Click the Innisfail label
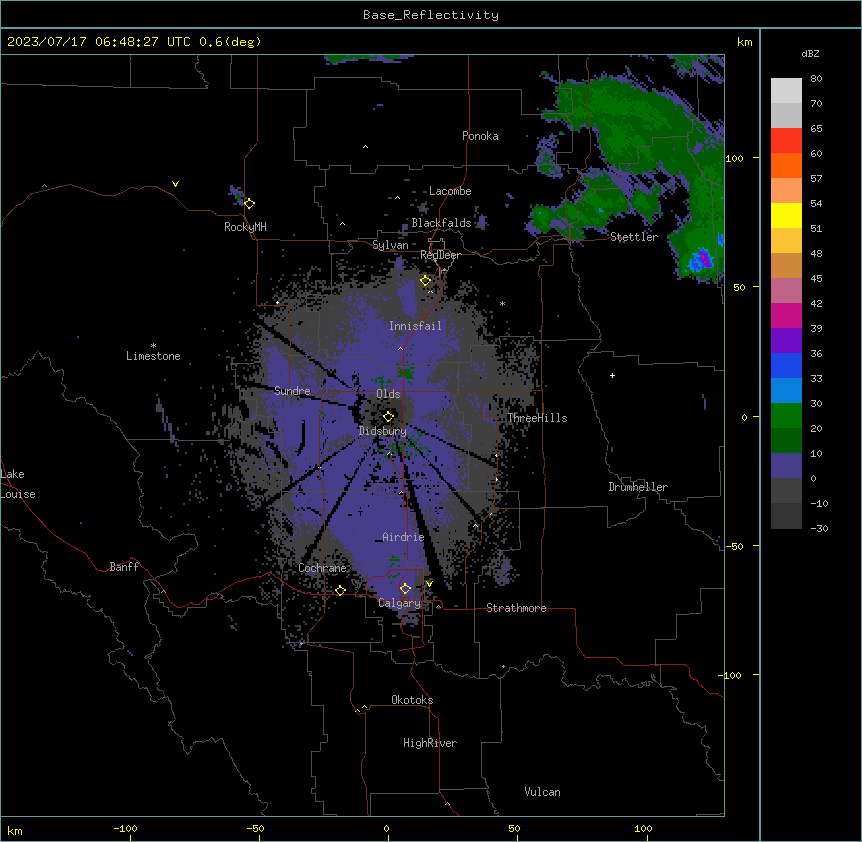 415,326
